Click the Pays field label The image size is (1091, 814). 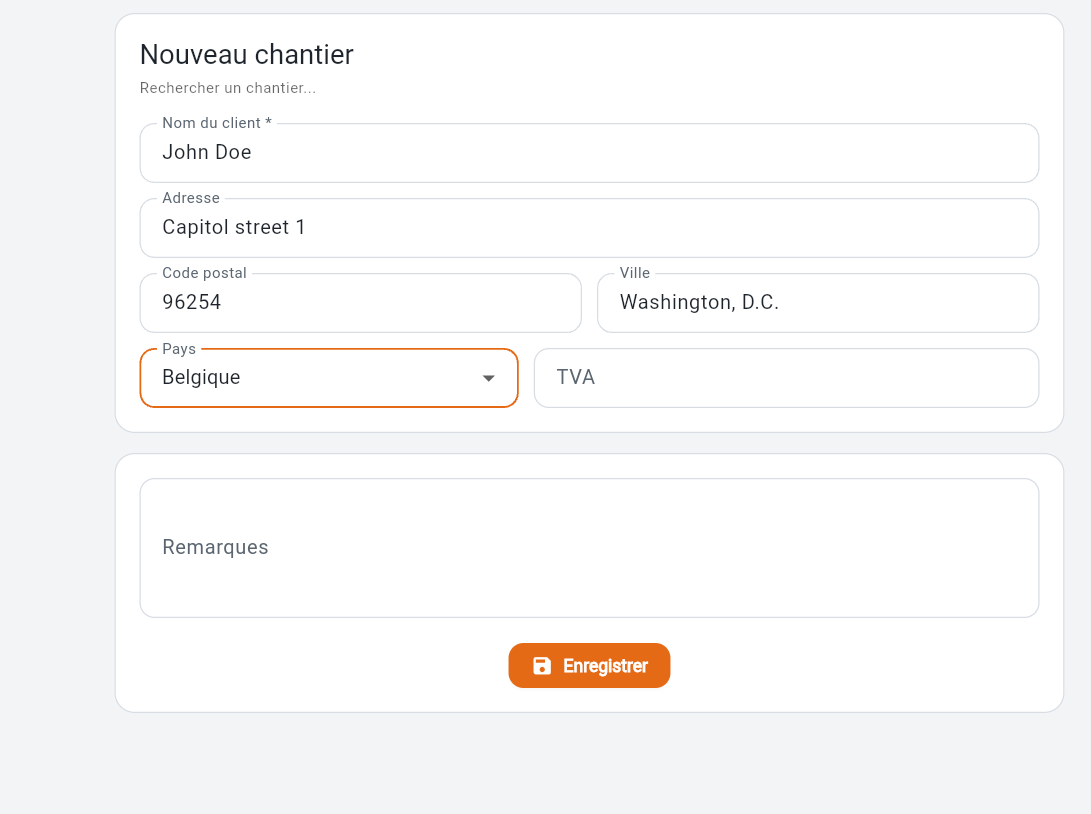point(179,349)
